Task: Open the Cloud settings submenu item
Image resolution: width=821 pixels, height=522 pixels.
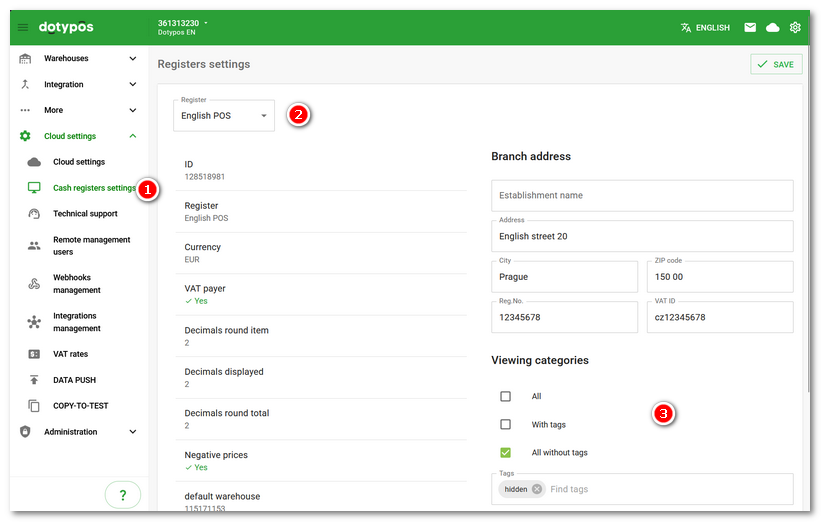Action: coord(79,162)
